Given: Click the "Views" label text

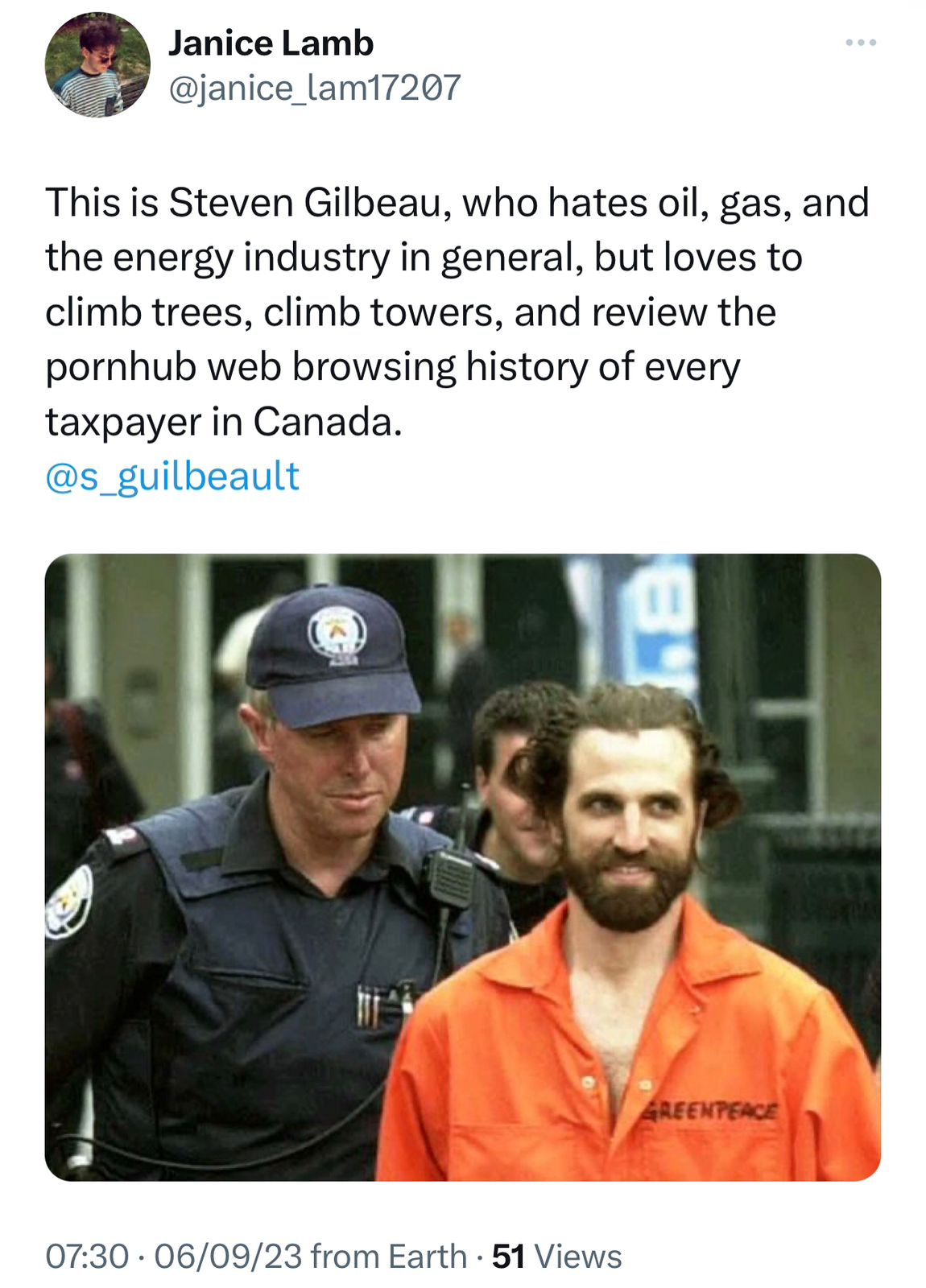Looking at the screenshot, I should pos(578,1256).
